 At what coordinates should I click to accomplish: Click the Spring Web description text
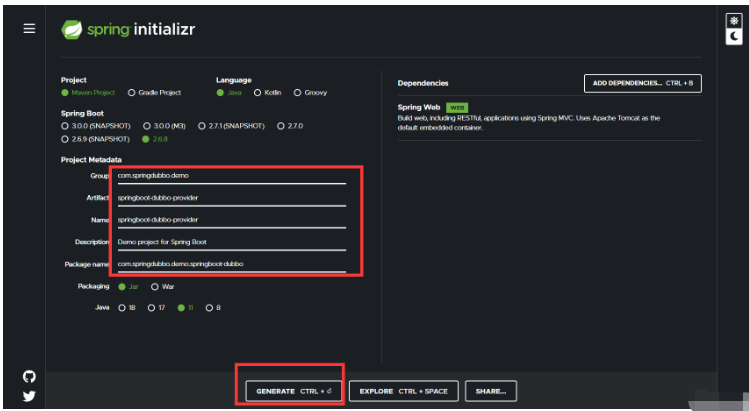click(529, 123)
